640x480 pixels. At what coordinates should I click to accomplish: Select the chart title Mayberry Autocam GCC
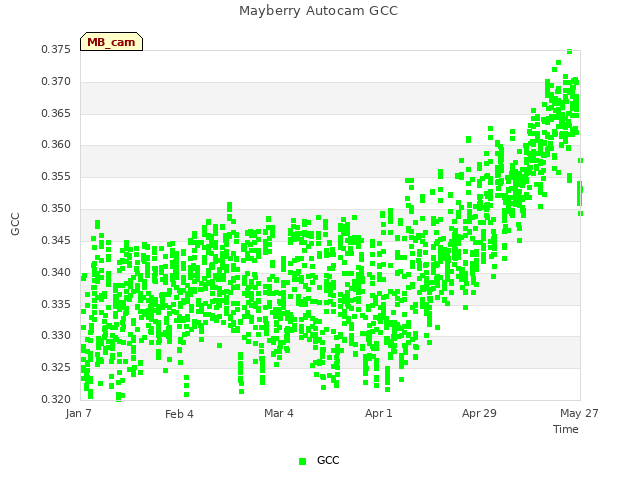pos(318,11)
